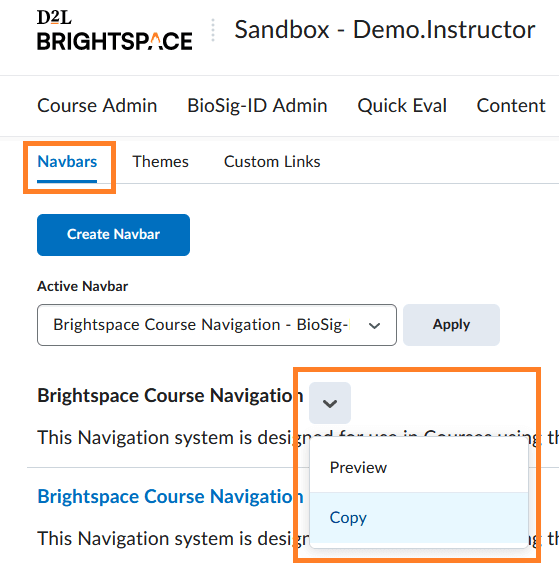Go to Content in the navbar
559x583 pixels.
(511, 106)
